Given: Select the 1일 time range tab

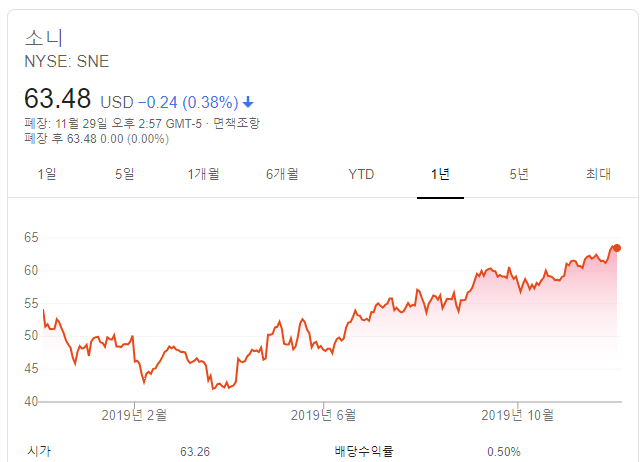Looking at the screenshot, I should (x=47, y=174).
